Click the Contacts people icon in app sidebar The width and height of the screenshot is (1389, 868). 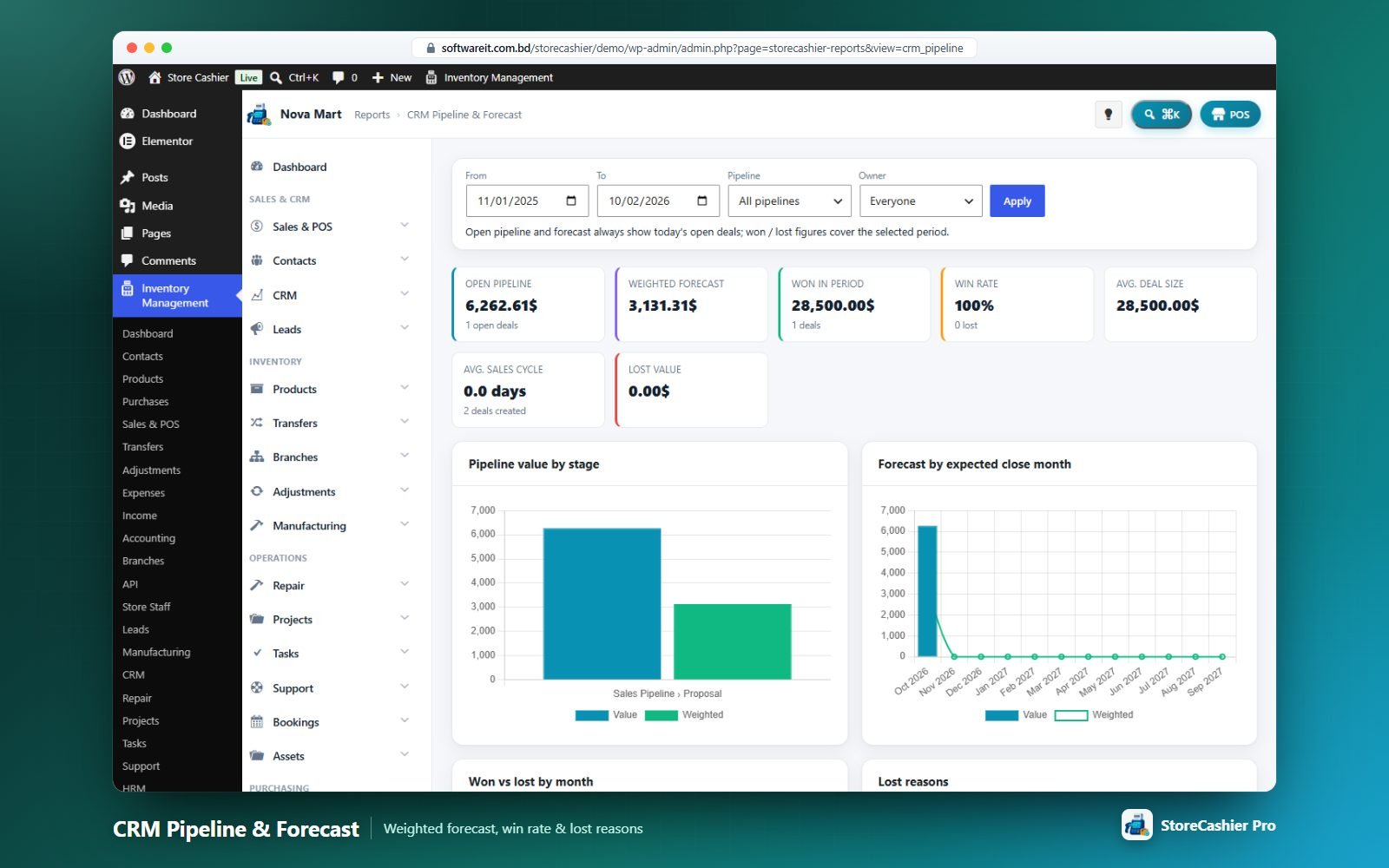[x=257, y=260]
